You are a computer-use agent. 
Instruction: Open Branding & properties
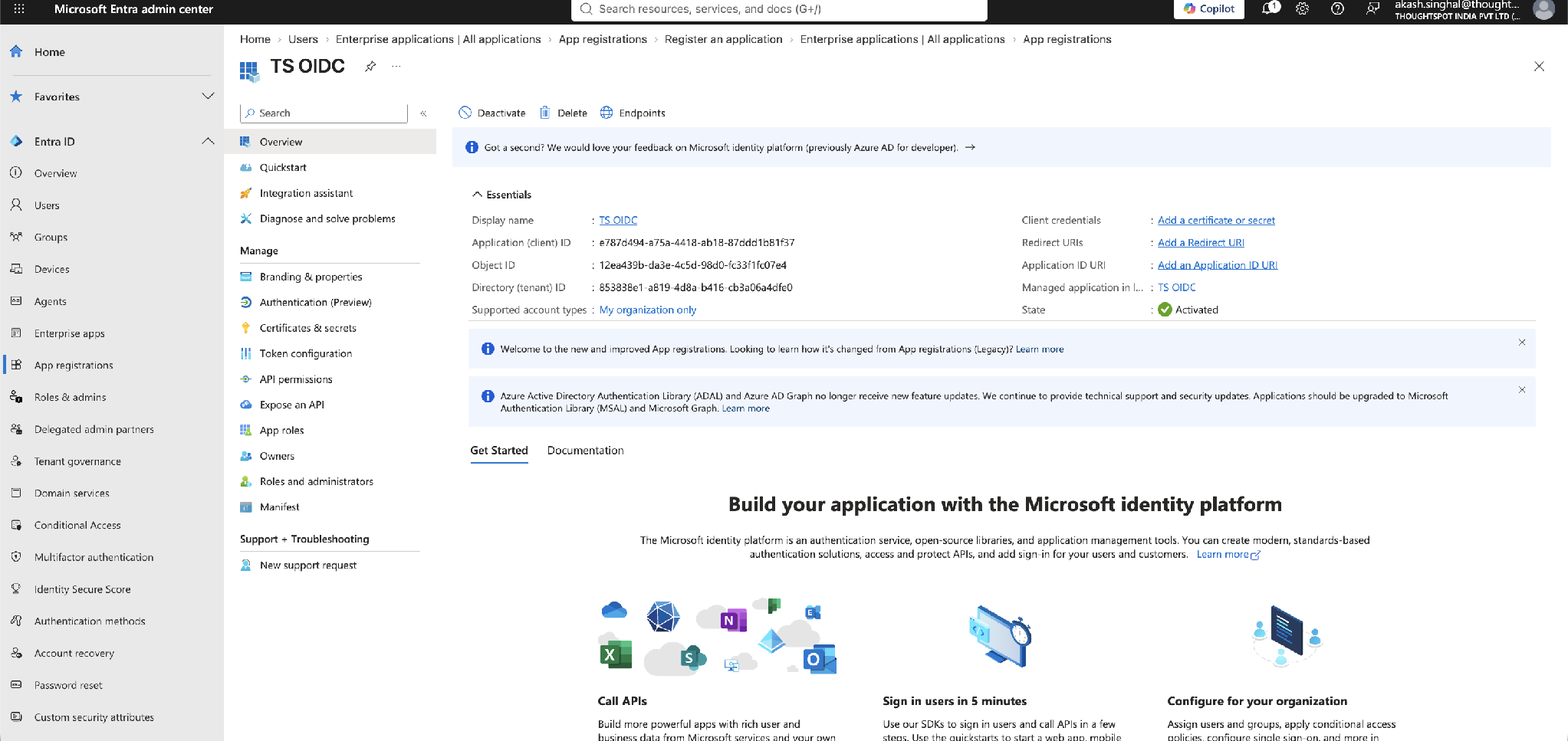point(311,277)
